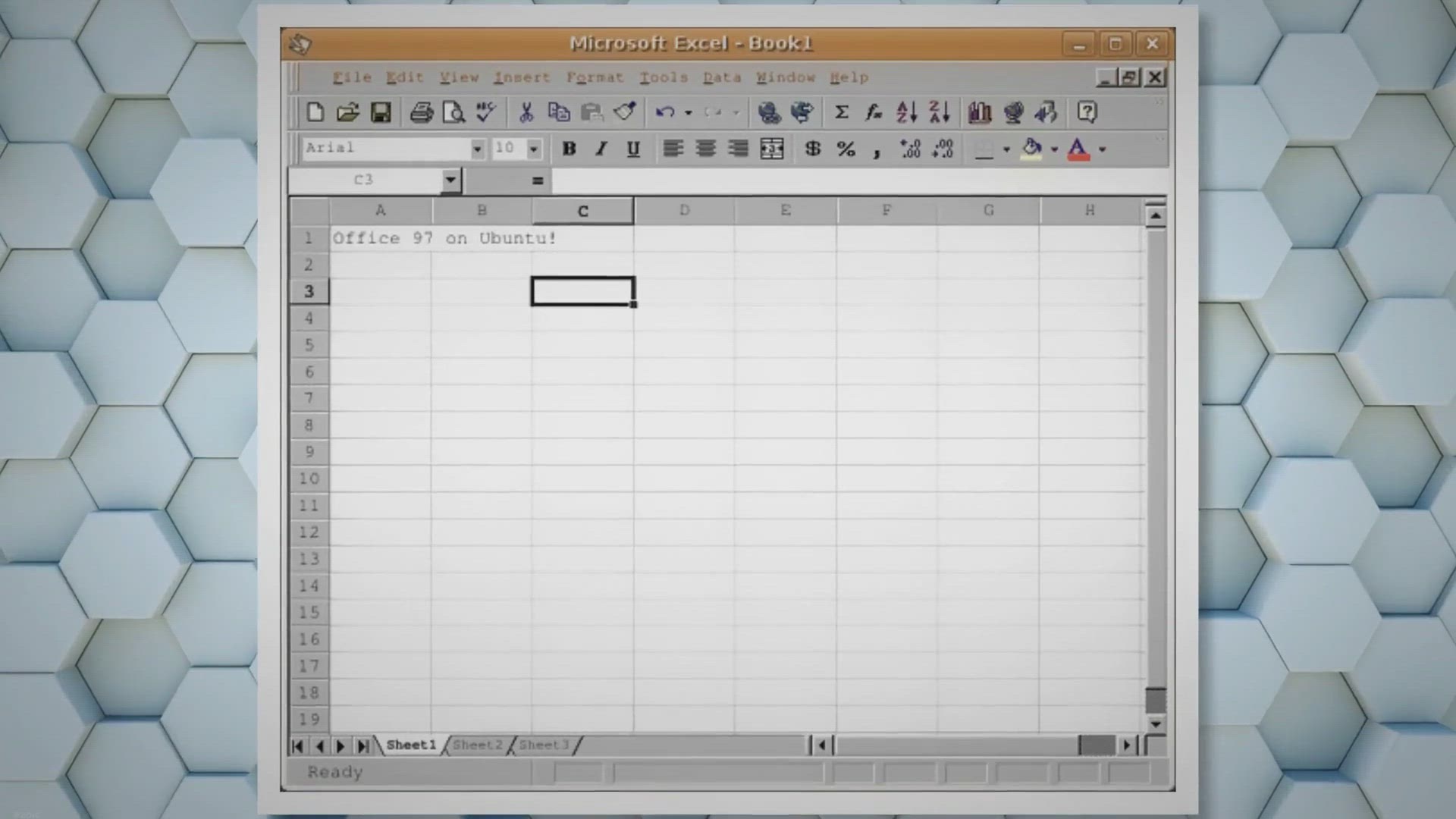Viewport: 1456px width, 819px height.
Task: Click the Edit Formula equals button
Action: (x=537, y=180)
